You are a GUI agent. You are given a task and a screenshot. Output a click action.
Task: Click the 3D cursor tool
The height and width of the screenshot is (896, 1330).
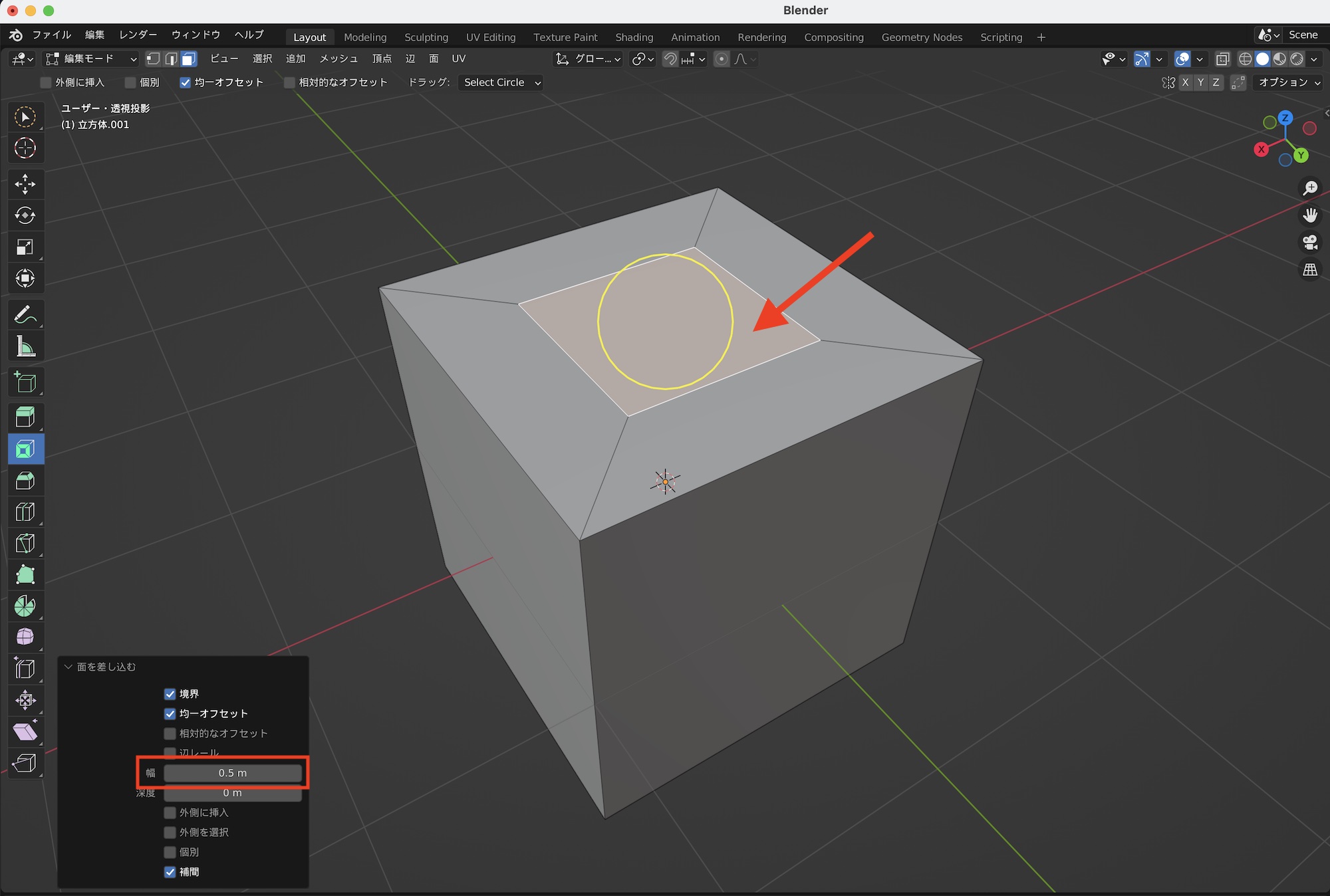[x=25, y=148]
